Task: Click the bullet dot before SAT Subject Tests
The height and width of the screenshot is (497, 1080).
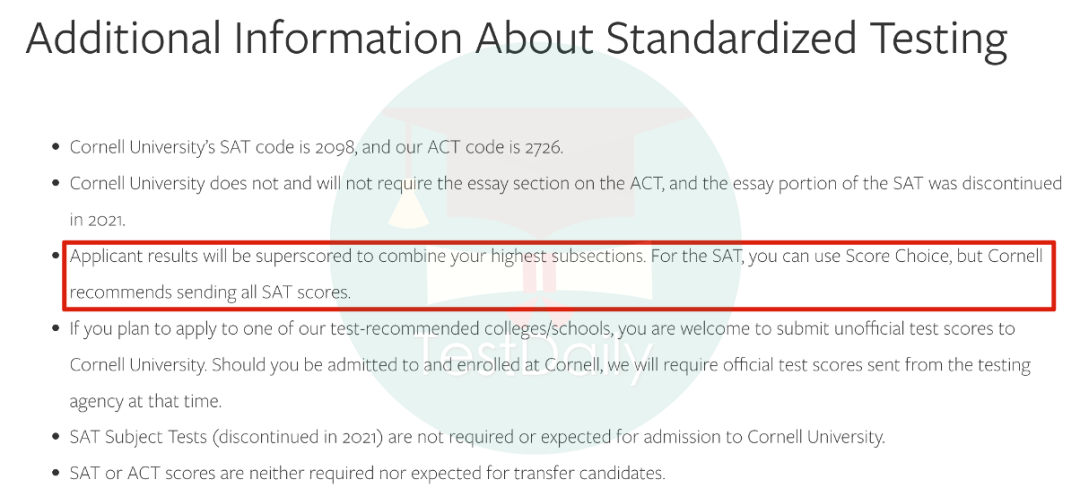Action: tap(56, 437)
